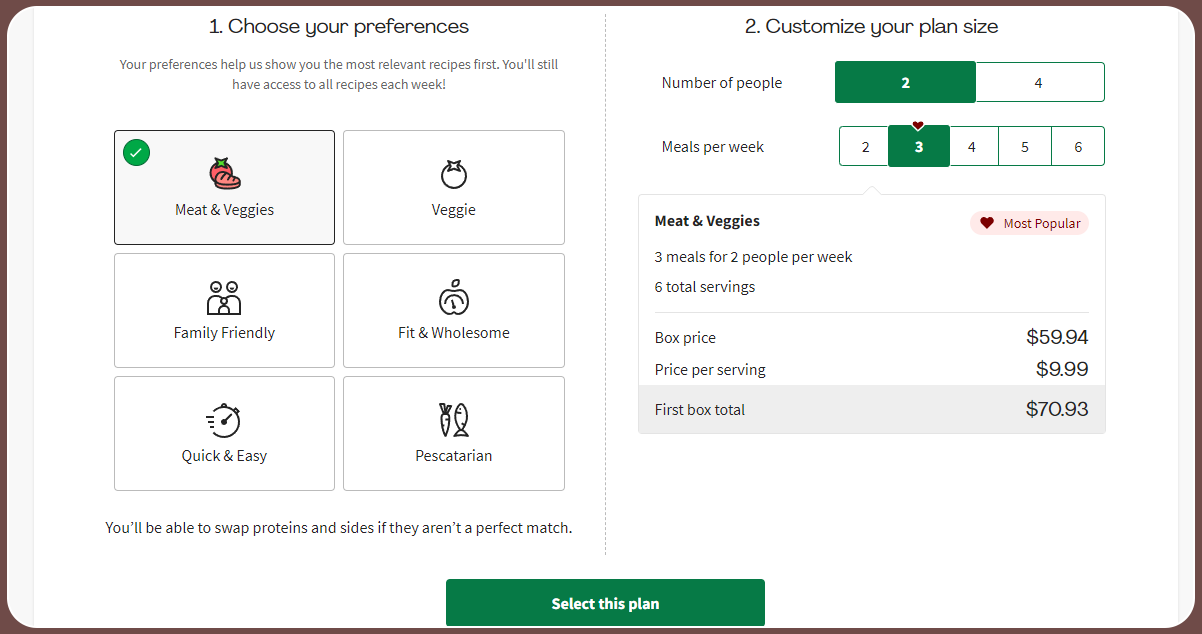Choose 5 meals per week

pos(1025,147)
